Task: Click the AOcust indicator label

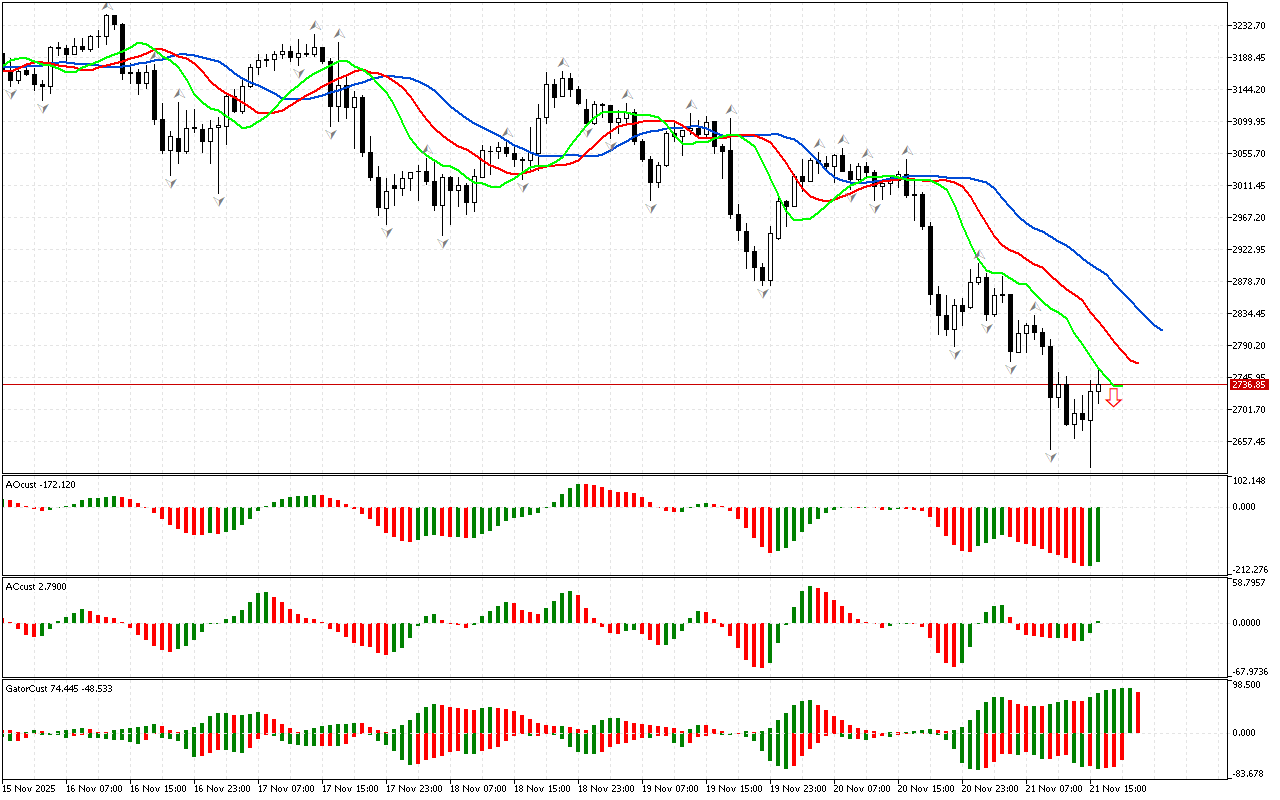Action: click(40, 484)
